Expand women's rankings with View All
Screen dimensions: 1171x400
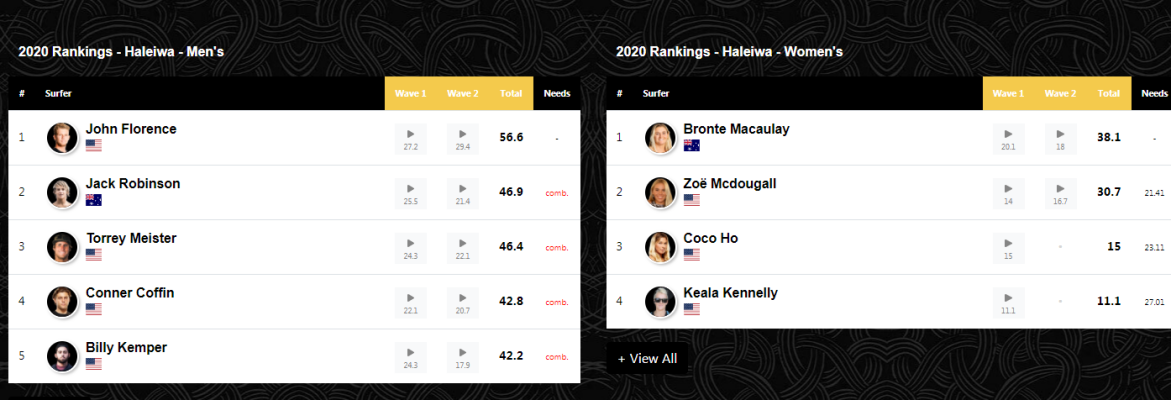647,358
